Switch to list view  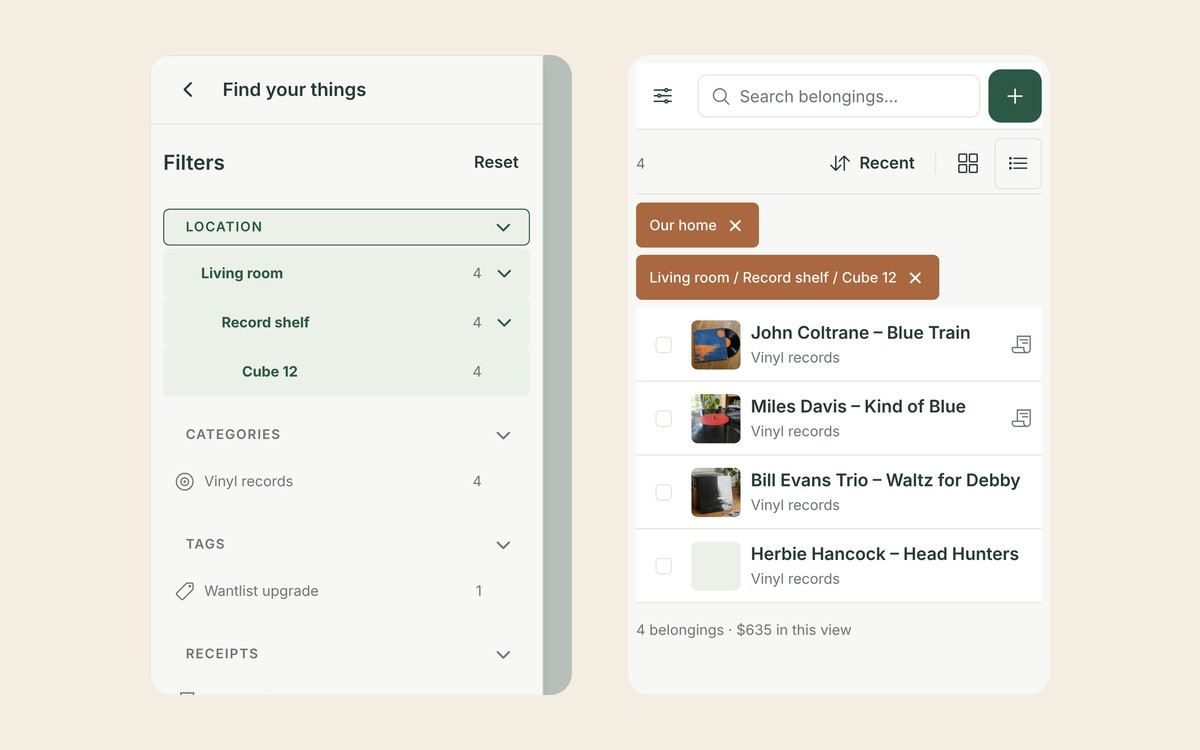[1018, 163]
